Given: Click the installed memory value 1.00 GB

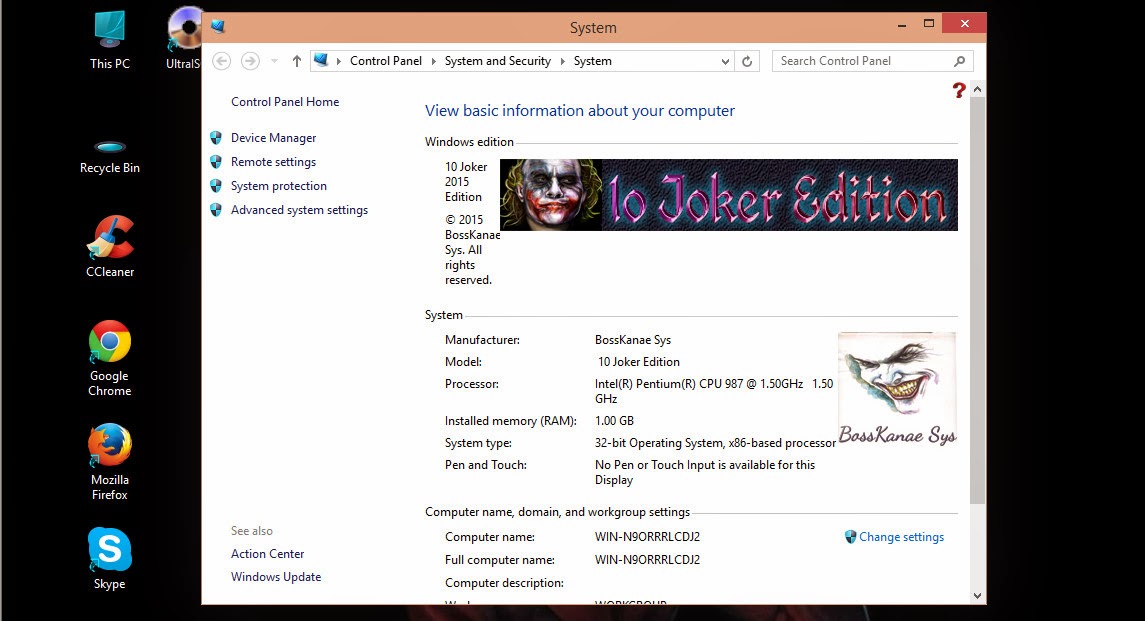Looking at the screenshot, I should tap(614, 421).
